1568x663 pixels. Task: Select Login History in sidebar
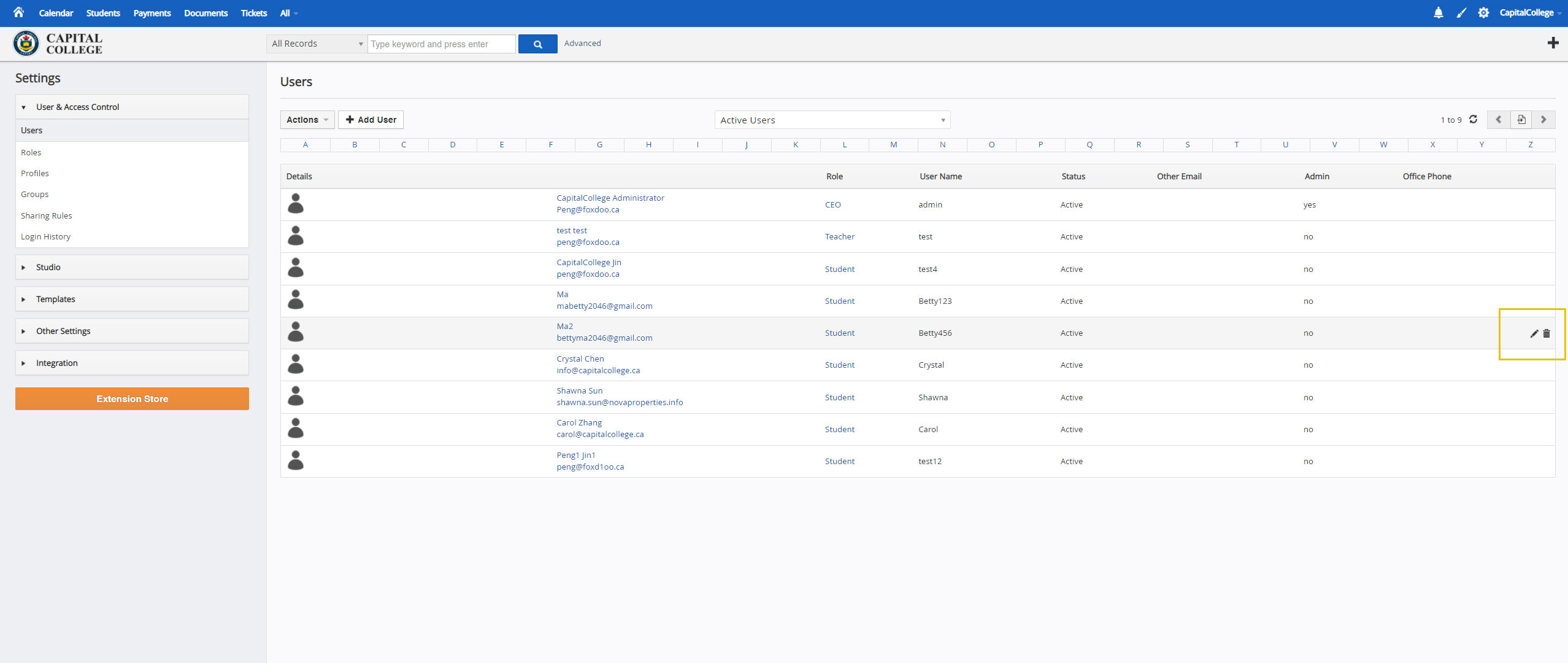point(45,236)
